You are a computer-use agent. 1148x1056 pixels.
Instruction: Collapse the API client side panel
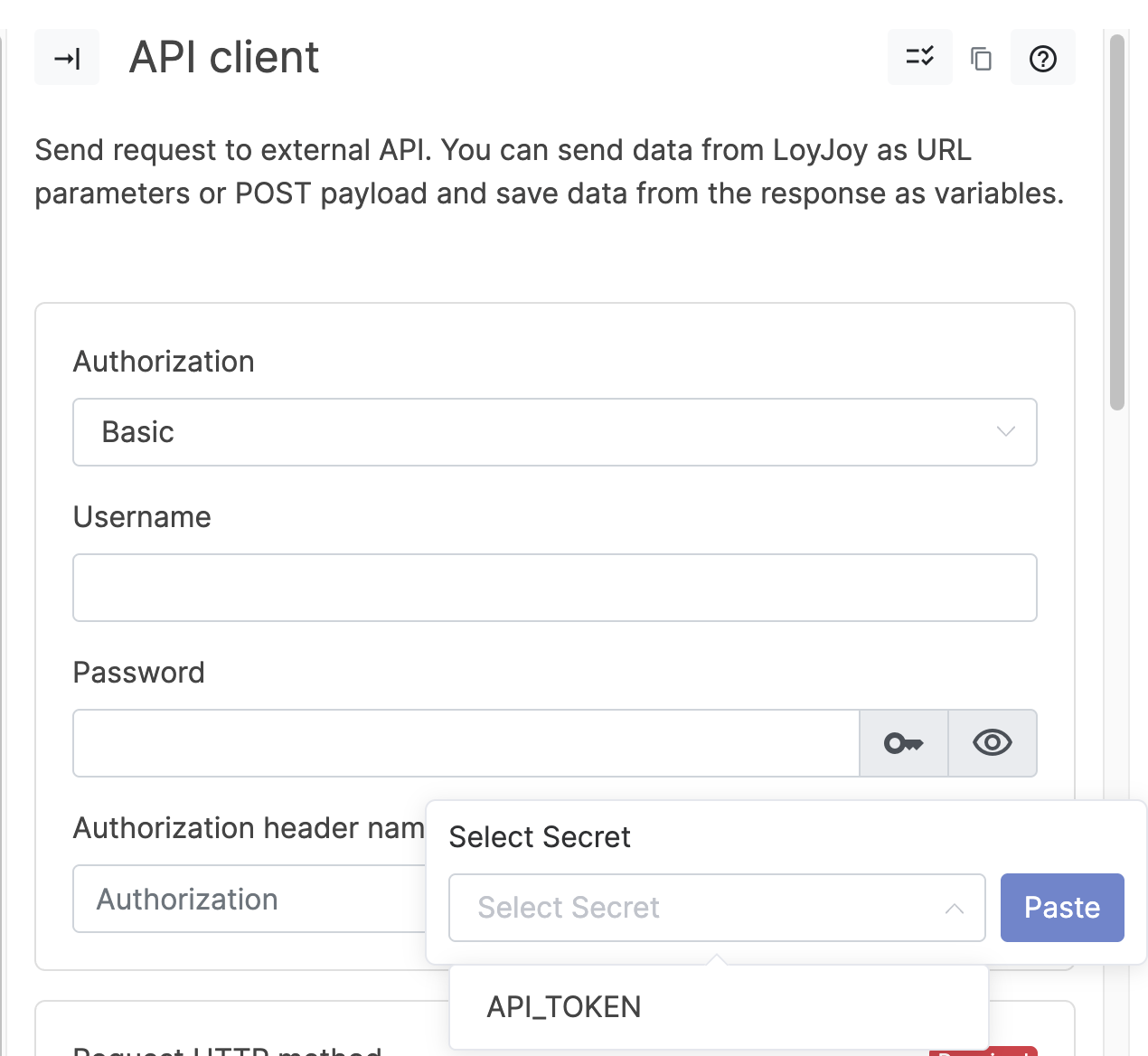67,58
